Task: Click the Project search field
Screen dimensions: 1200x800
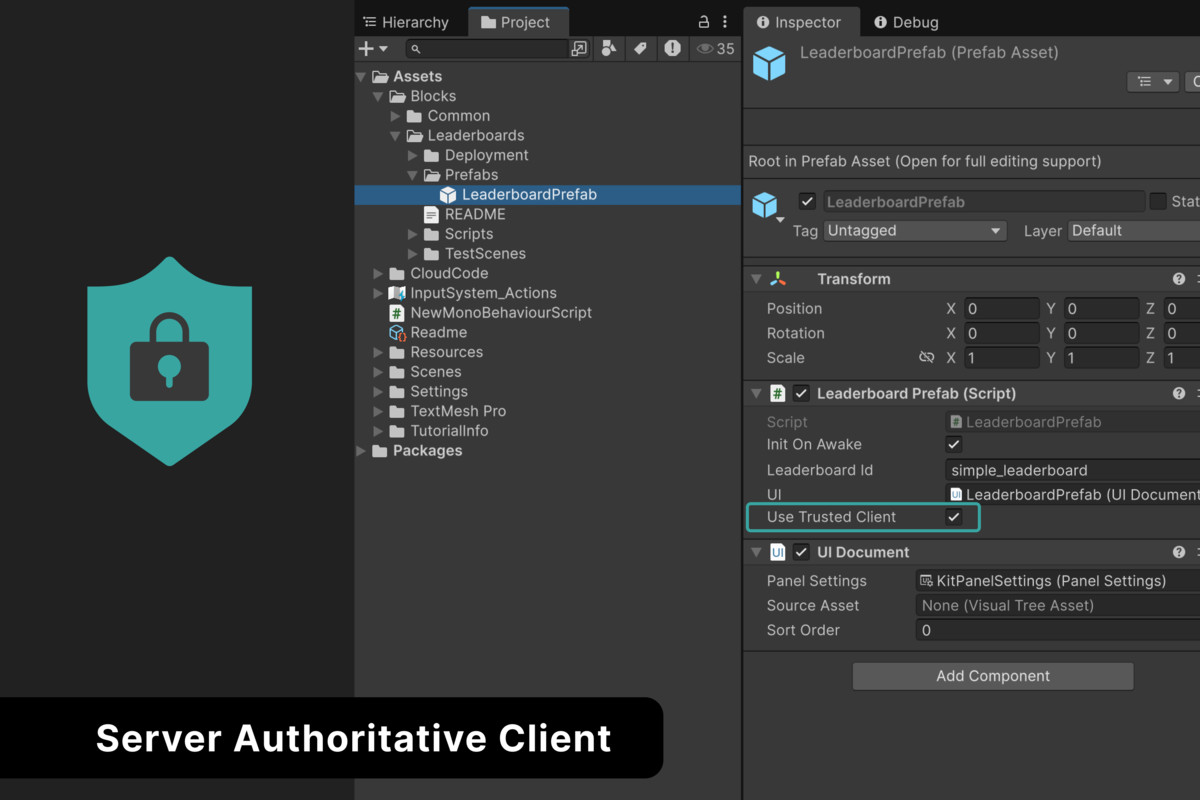Action: click(x=487, y=48)
